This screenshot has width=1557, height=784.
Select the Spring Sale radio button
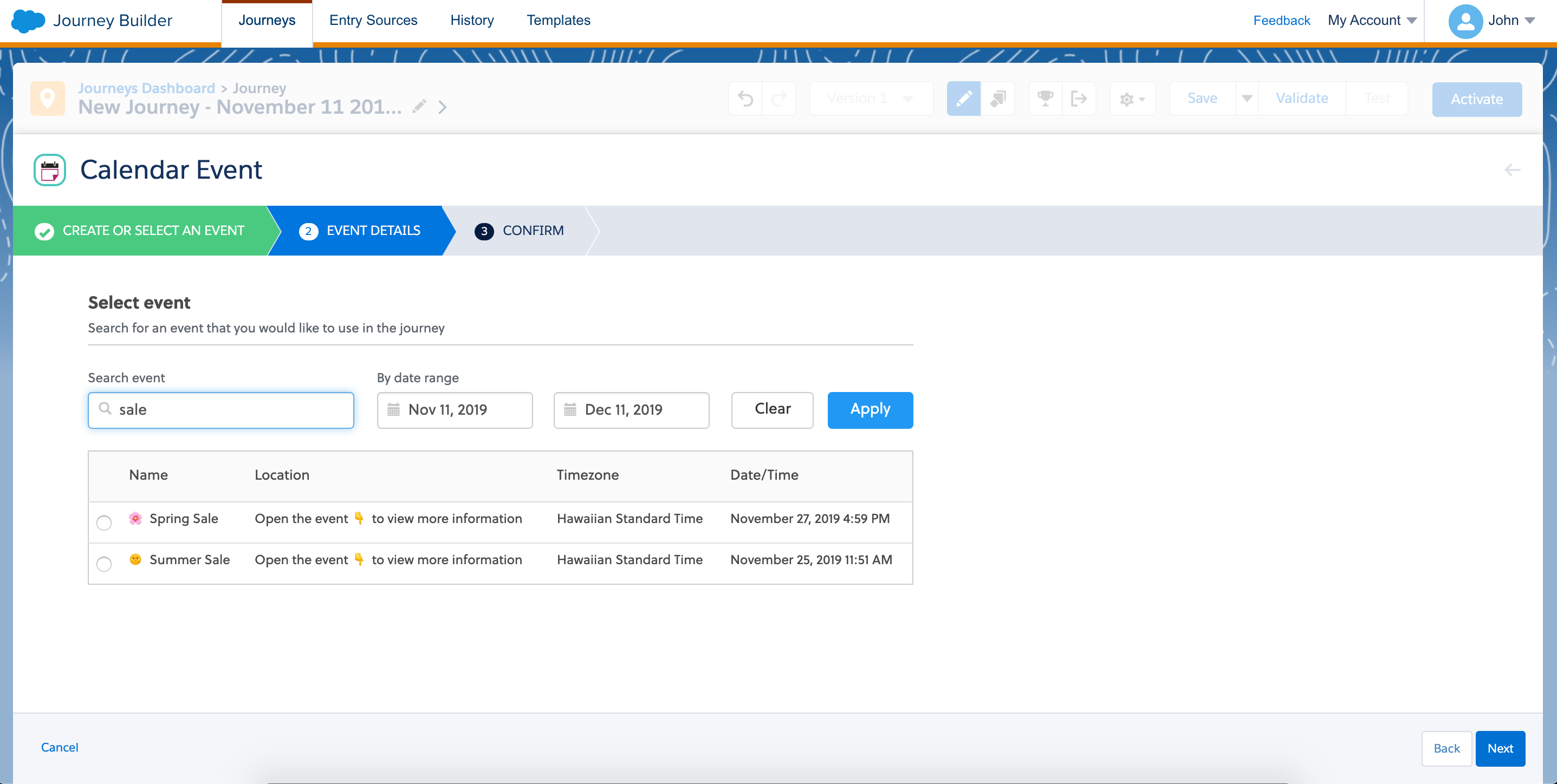point(103,519)
